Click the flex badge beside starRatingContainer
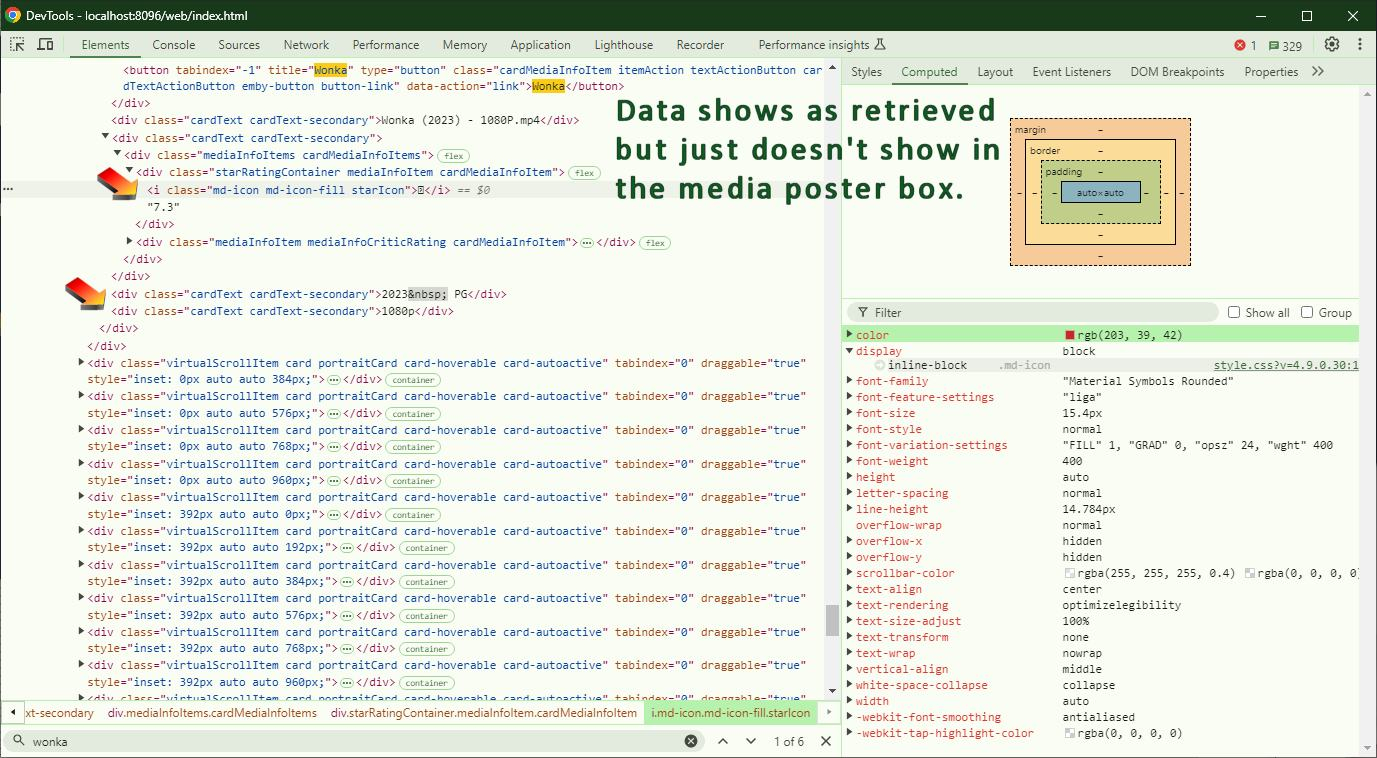Viewport: 1377px width, 758px height. [x=584, y=173]
